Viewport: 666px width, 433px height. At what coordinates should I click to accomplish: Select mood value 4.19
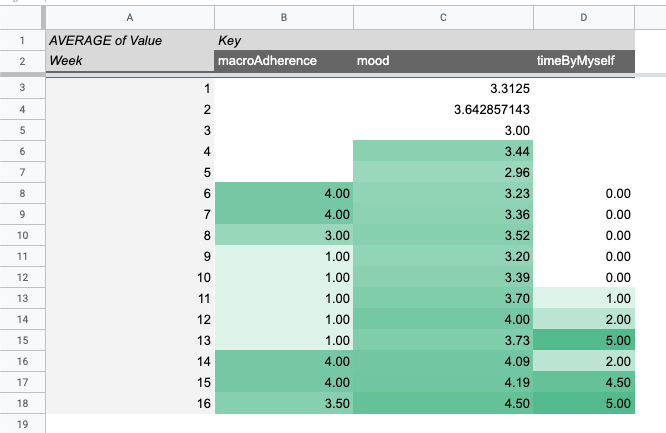pos(443,382)
